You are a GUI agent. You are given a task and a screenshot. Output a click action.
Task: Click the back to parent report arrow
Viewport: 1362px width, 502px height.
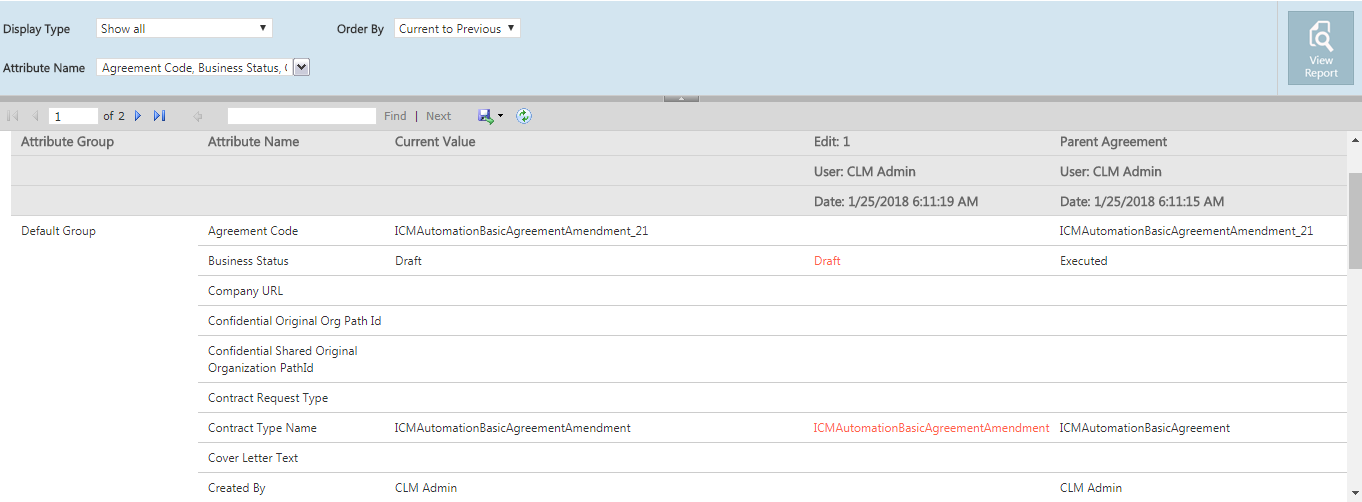(x=198, y=116)
